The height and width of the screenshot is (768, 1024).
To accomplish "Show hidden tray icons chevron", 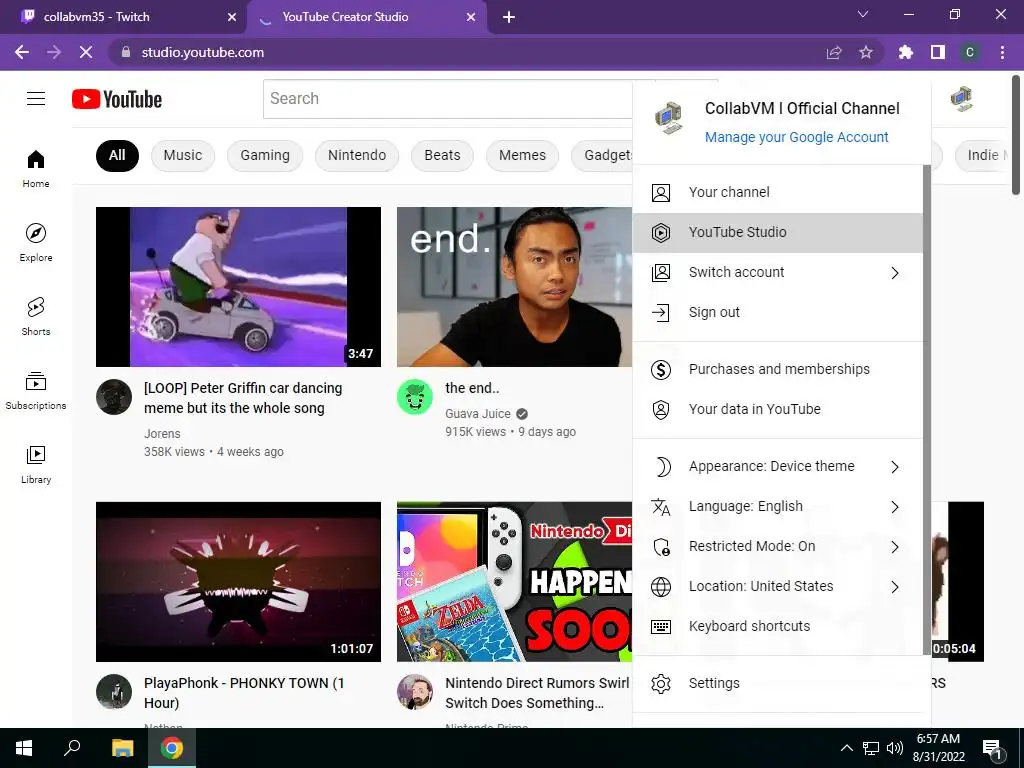I will click(846, 748).
